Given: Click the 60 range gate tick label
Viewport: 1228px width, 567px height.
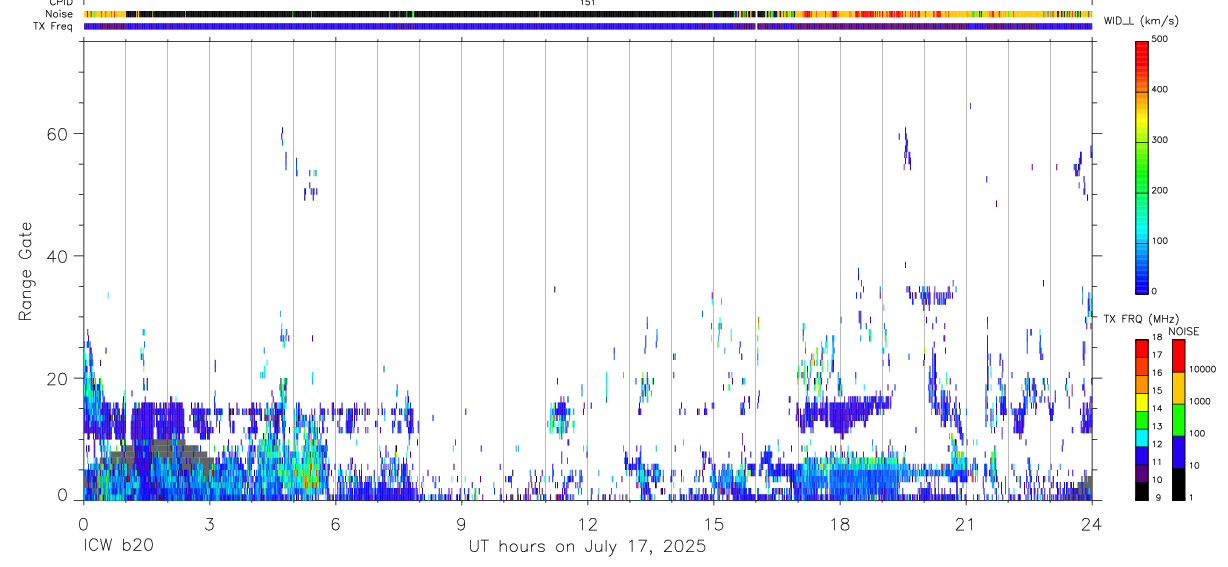Looking at the screenshot, I should point(56,134).
